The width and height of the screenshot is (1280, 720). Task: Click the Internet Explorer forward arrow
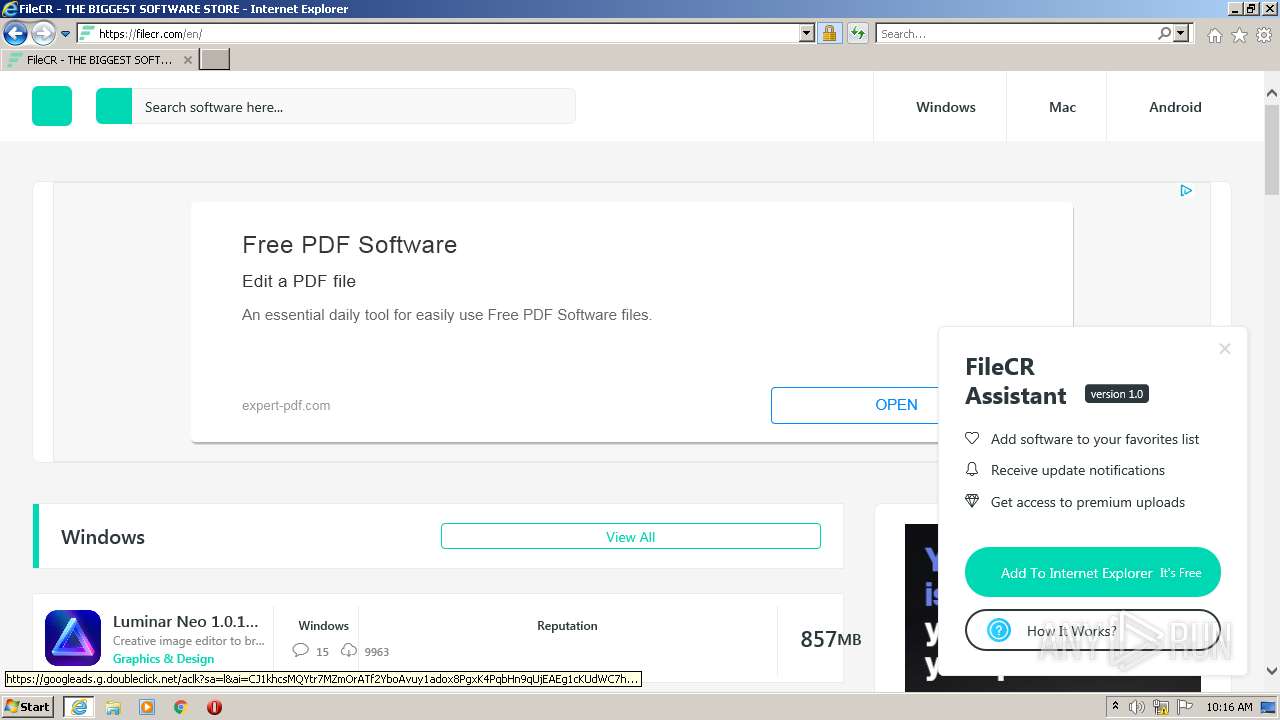point(43,34)
